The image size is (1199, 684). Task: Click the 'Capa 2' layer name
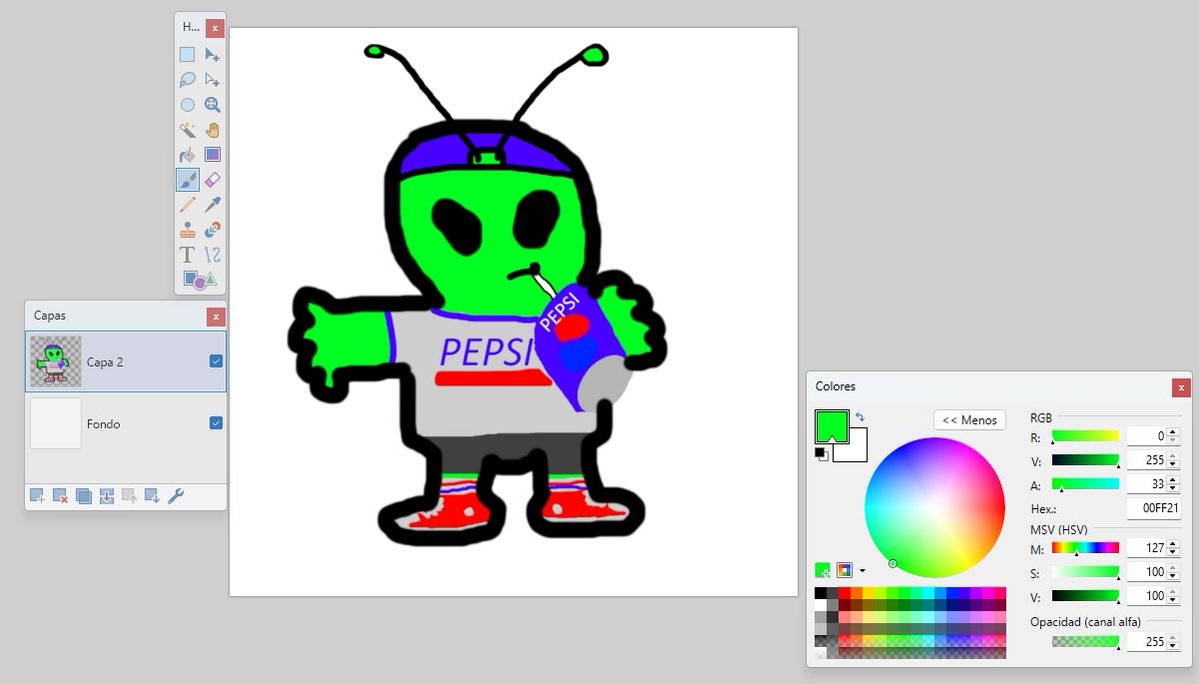coord(105,362)
